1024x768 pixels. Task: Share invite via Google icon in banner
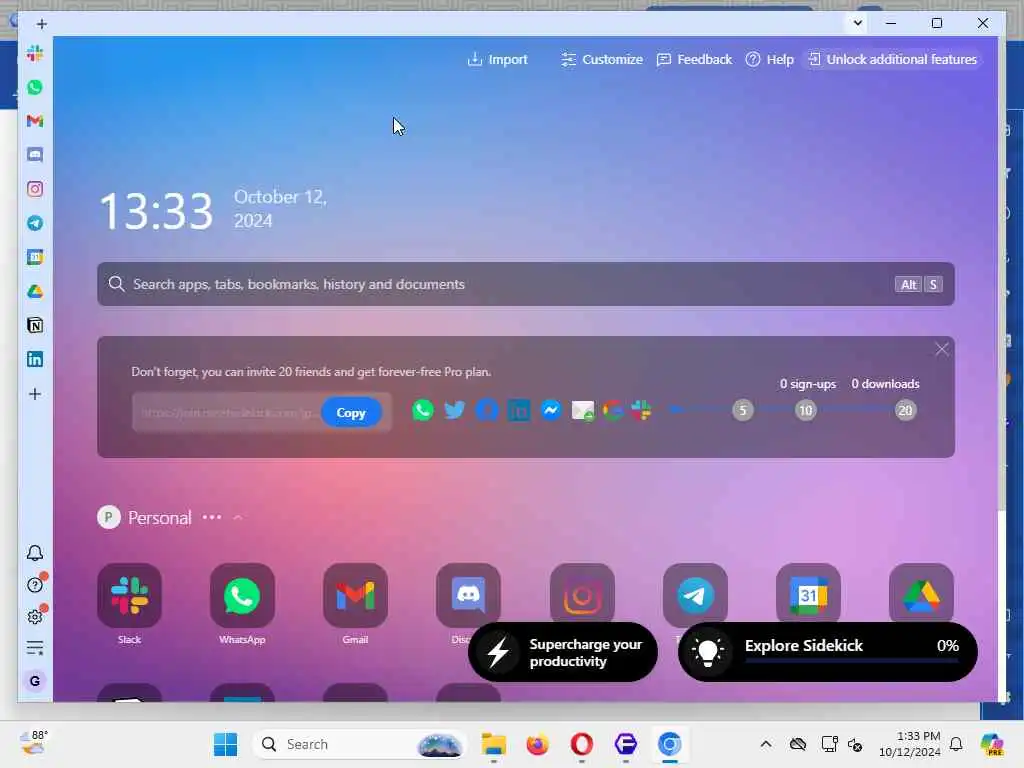612,410
